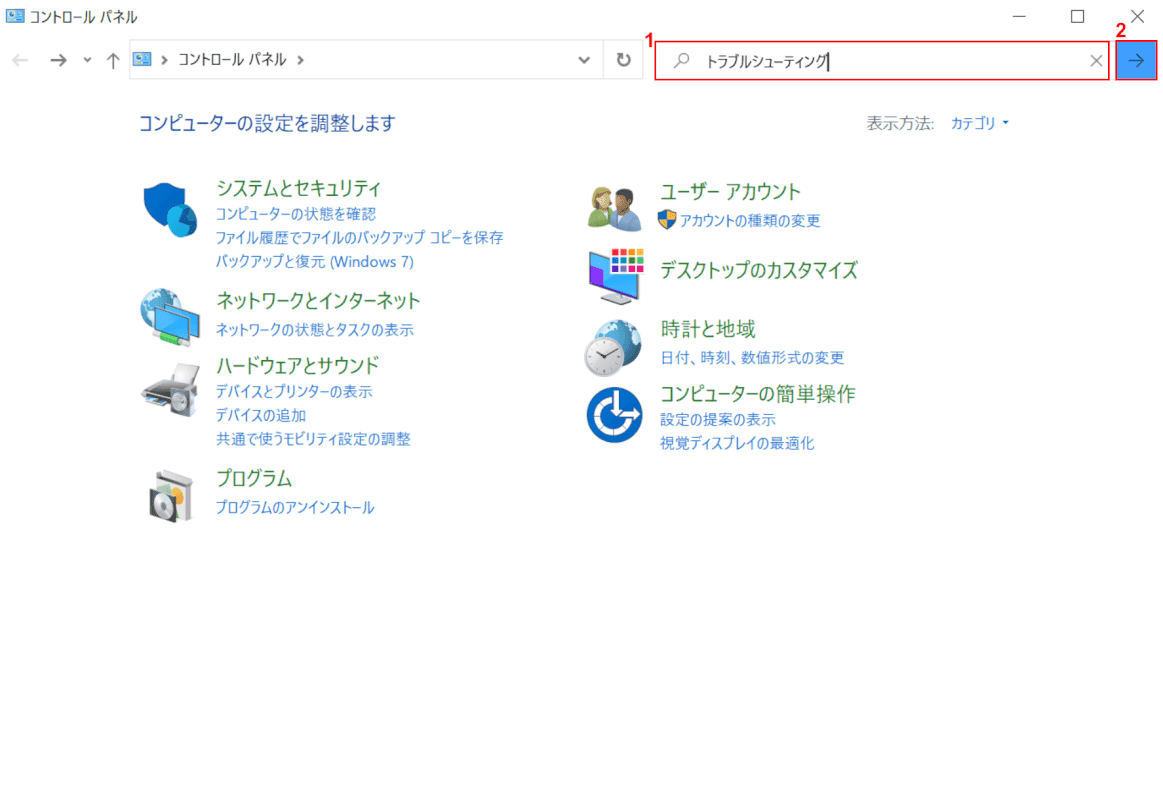Run the search with the blue arrow button
The width and height of the screenshot is (1163, 800).
pos(1136,60)
